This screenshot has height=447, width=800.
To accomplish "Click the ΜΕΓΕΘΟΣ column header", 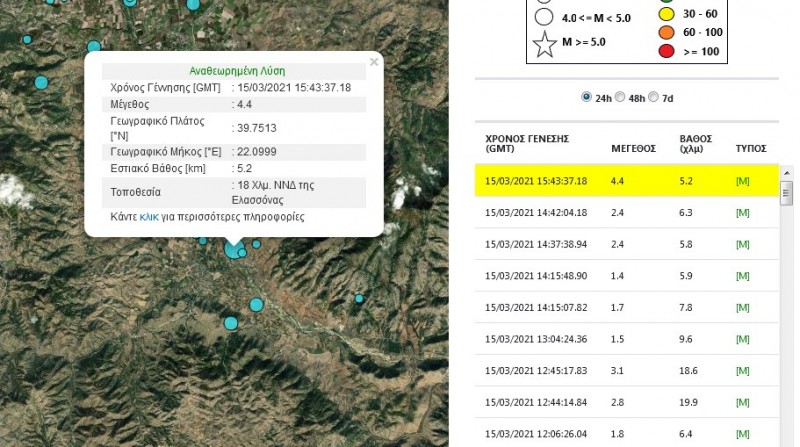I will pos(632,148).
